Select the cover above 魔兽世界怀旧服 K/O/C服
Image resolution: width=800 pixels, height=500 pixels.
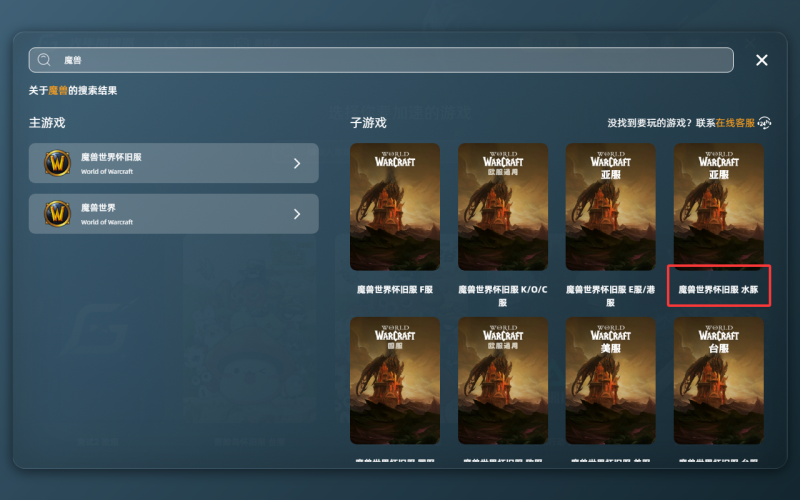click(x=503, y=207)
